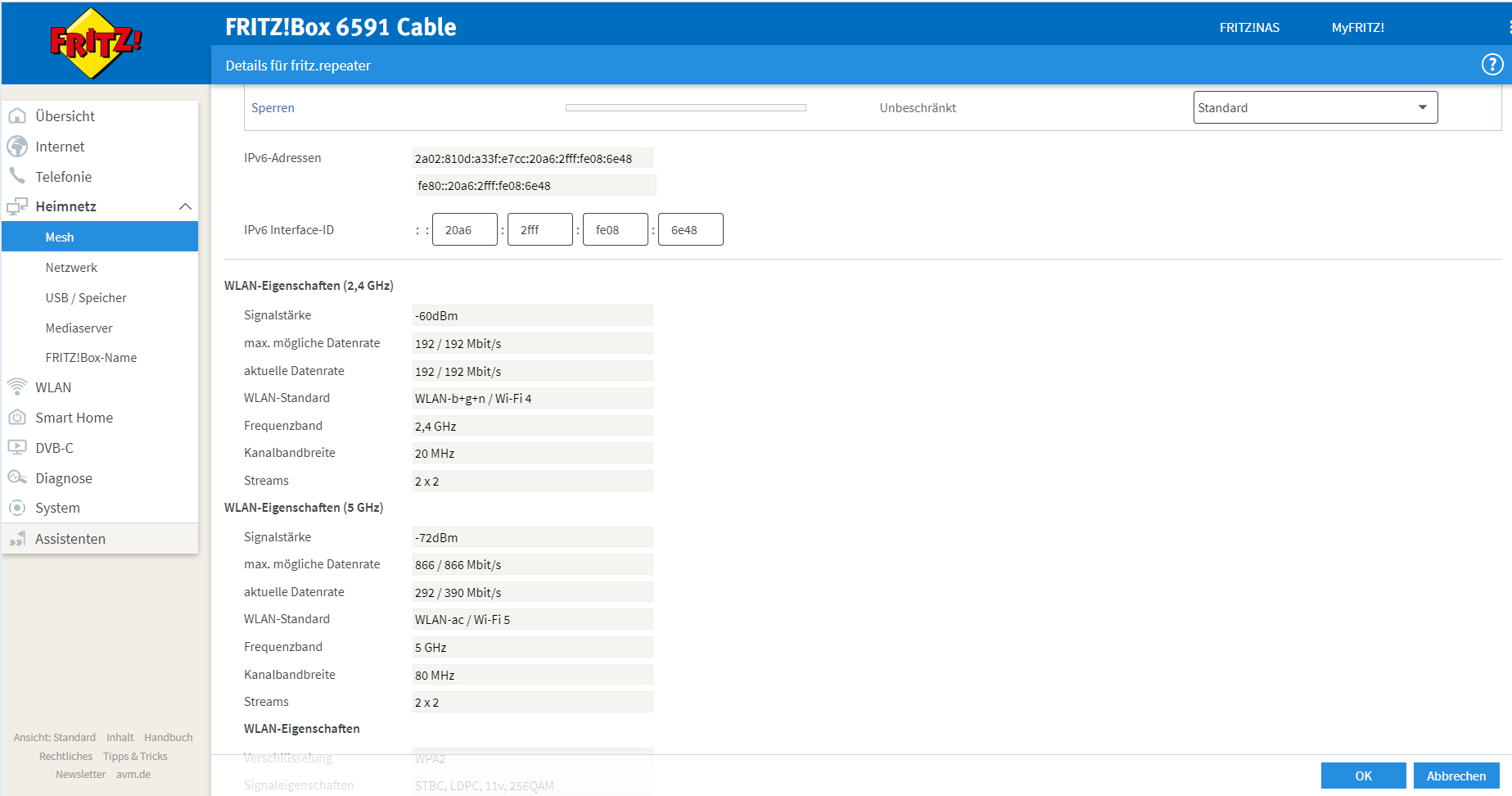This screenshot has height=796, width=1512.
Task: Click Interface-ID field containing 2fff
Action: pos(540,229)
